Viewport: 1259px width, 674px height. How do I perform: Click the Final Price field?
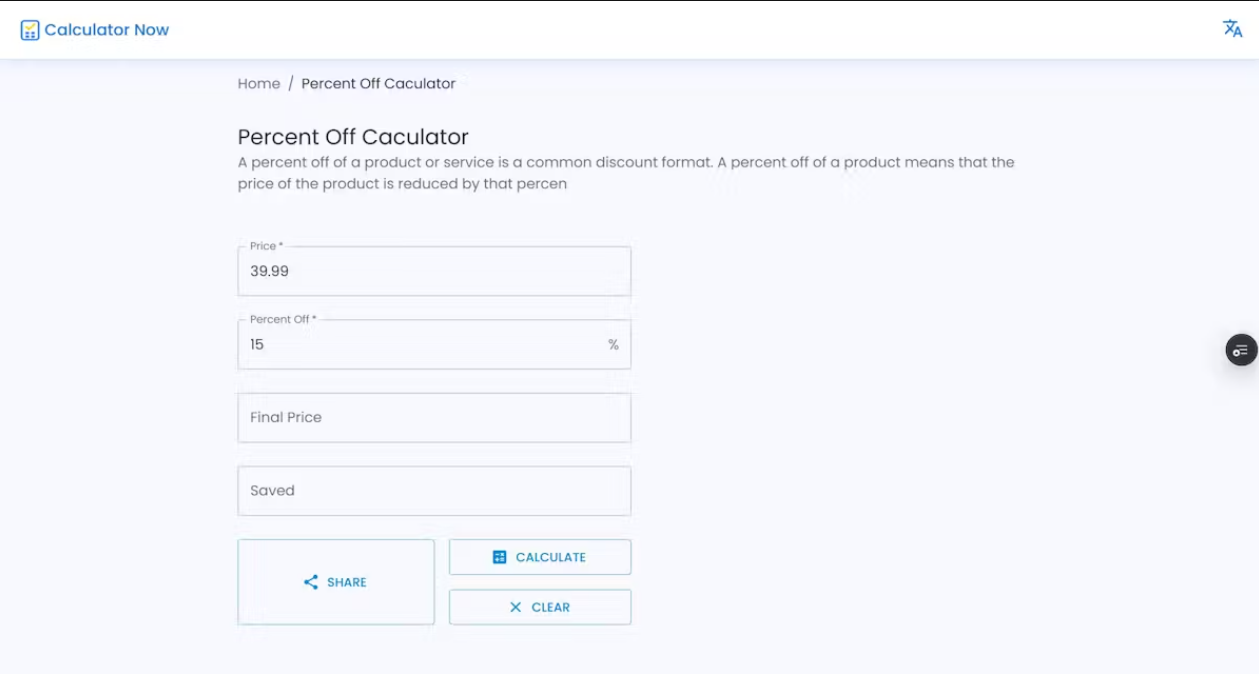434,418
